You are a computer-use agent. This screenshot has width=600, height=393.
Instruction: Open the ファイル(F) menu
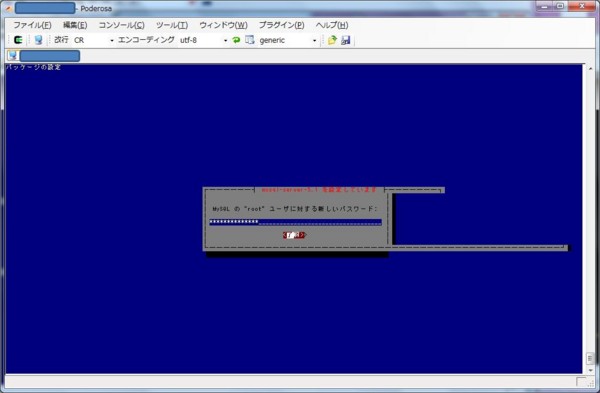33,25
